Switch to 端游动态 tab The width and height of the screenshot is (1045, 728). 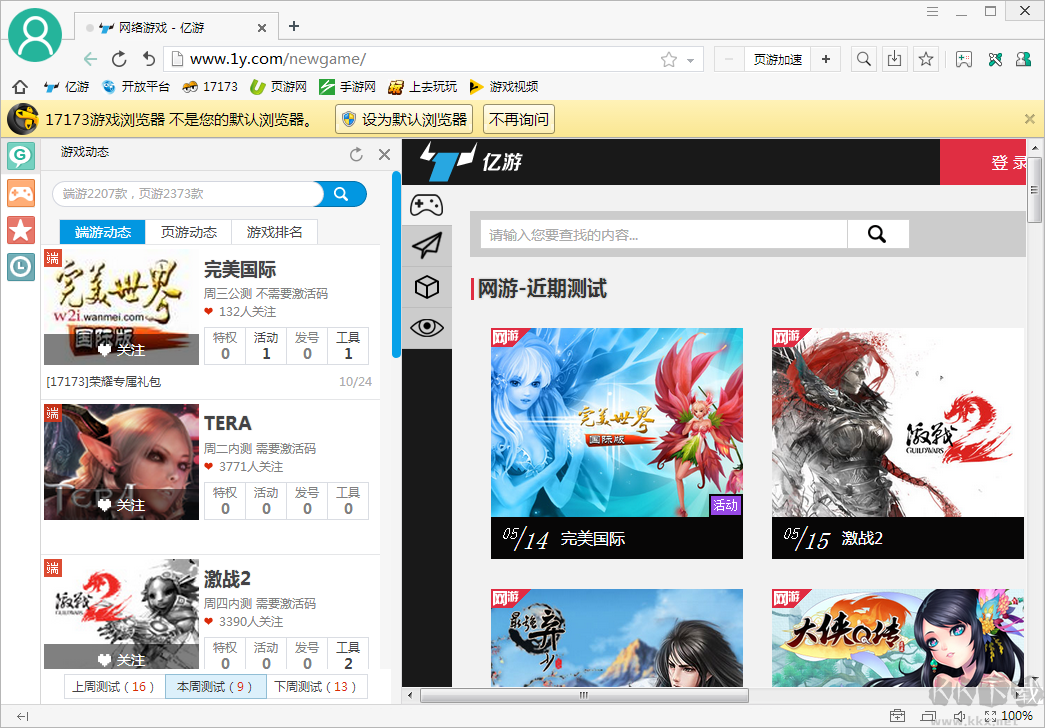(x=103, y=232)
